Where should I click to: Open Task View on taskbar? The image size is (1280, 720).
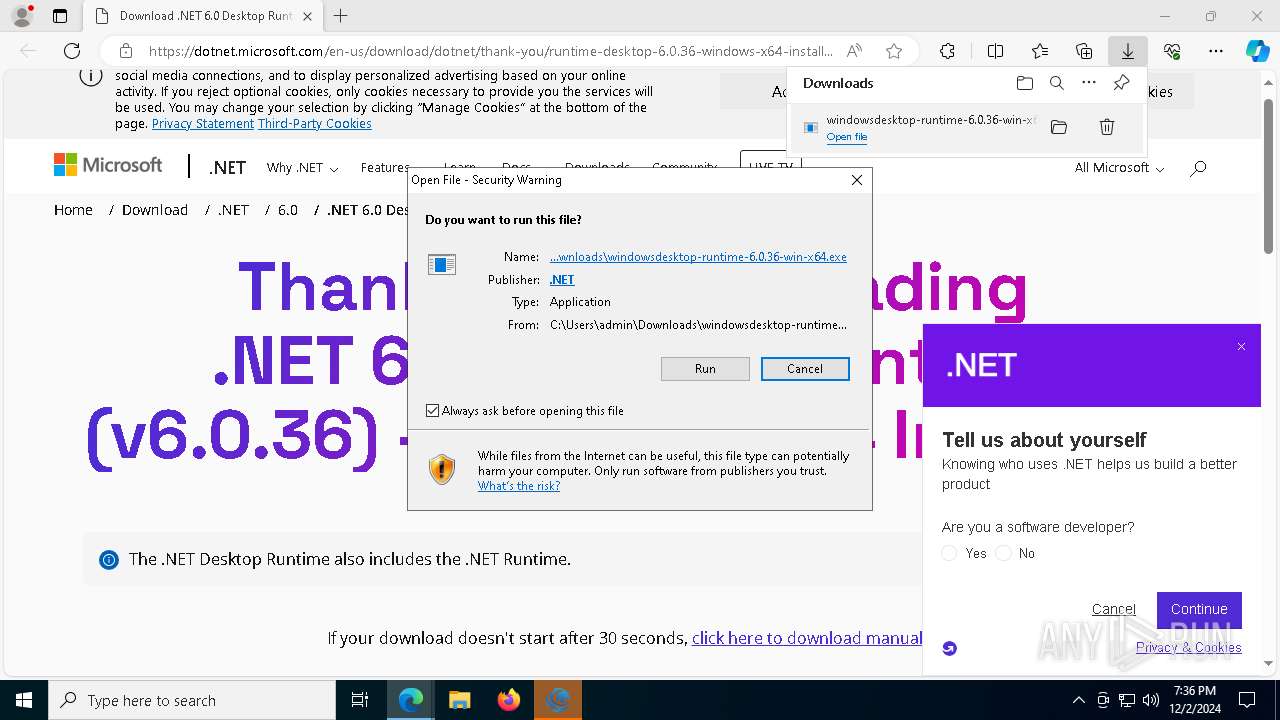360,700
